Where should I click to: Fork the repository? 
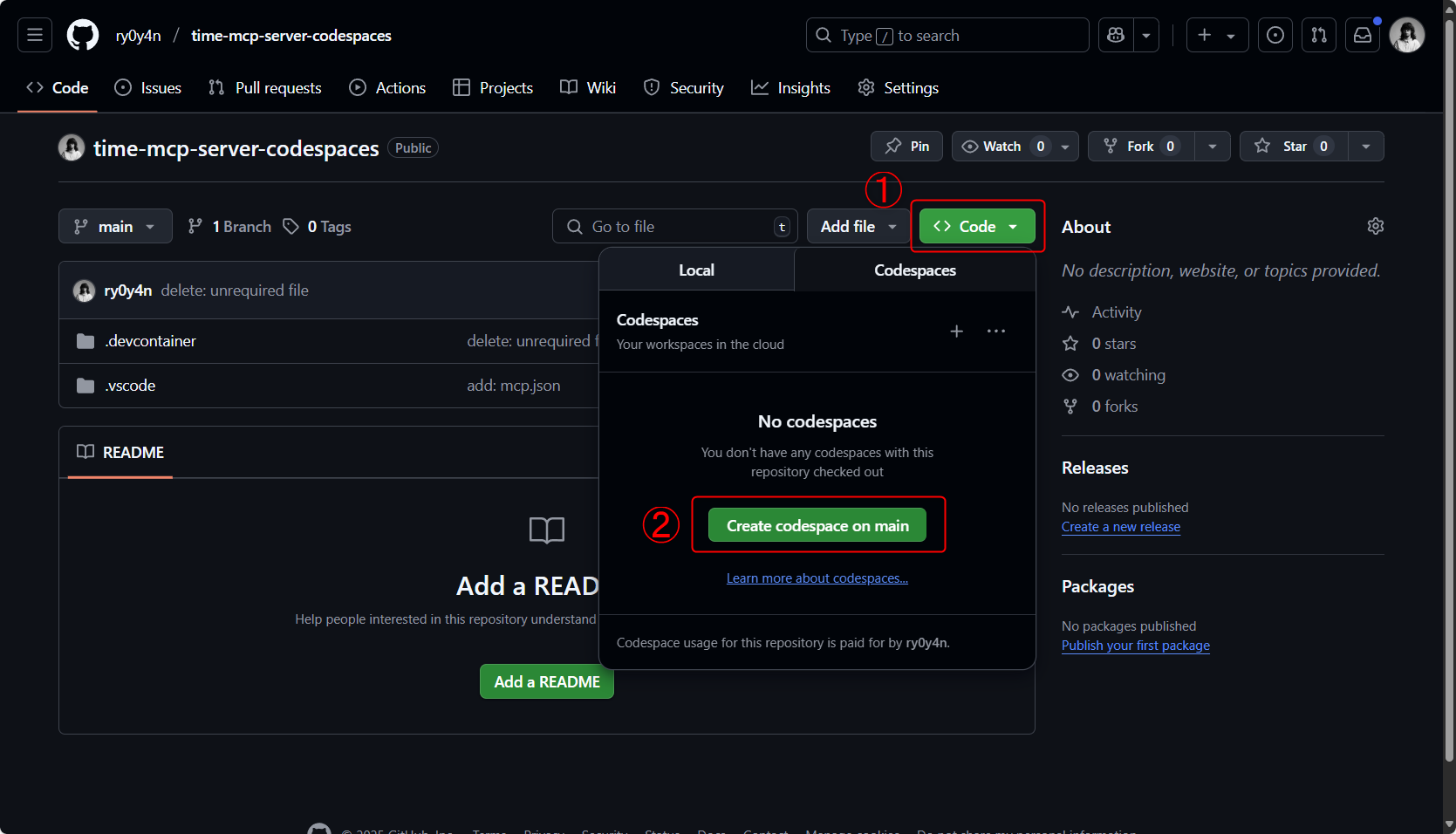1141,147
